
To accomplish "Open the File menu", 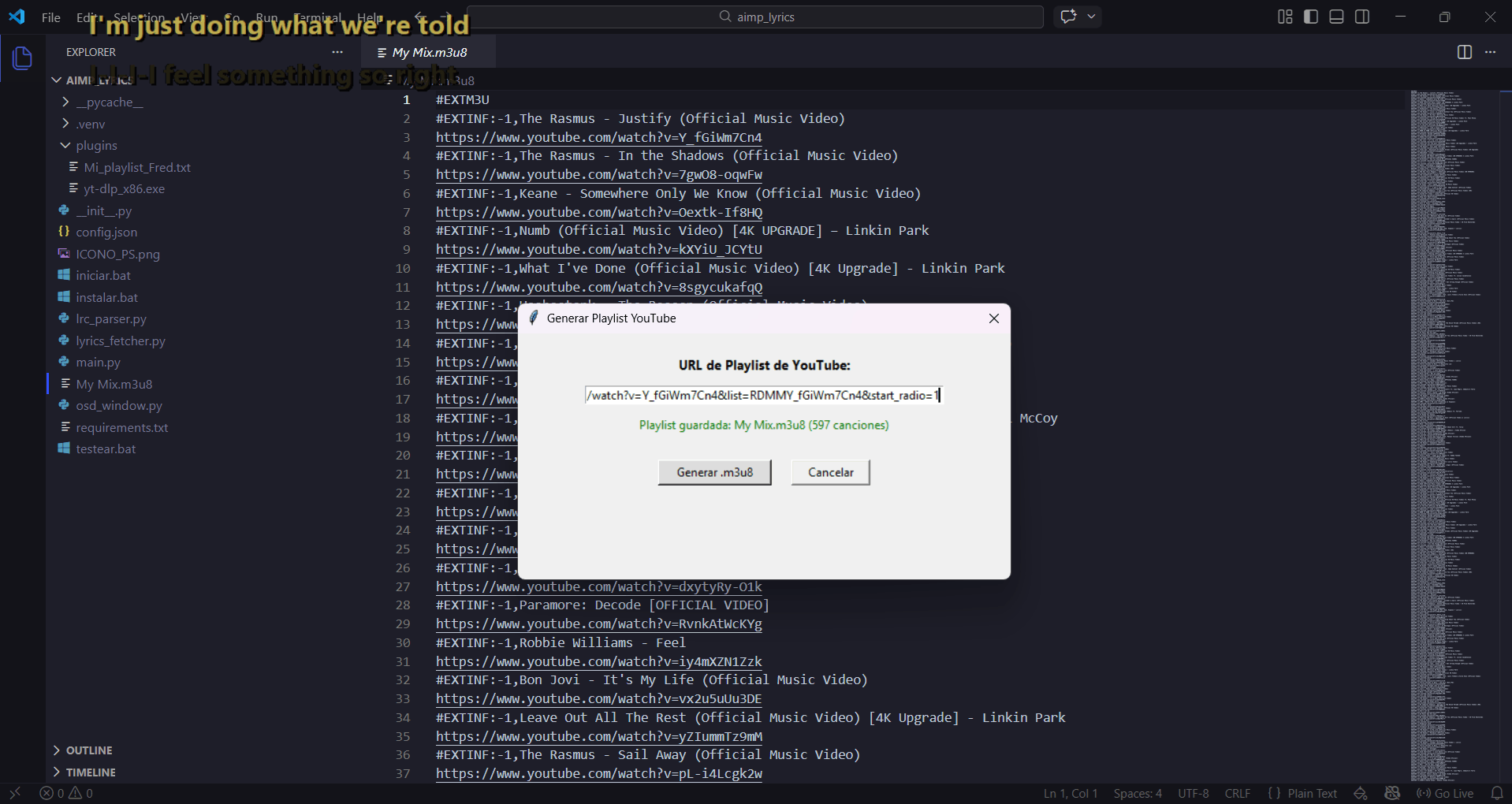I will [50, 17].
